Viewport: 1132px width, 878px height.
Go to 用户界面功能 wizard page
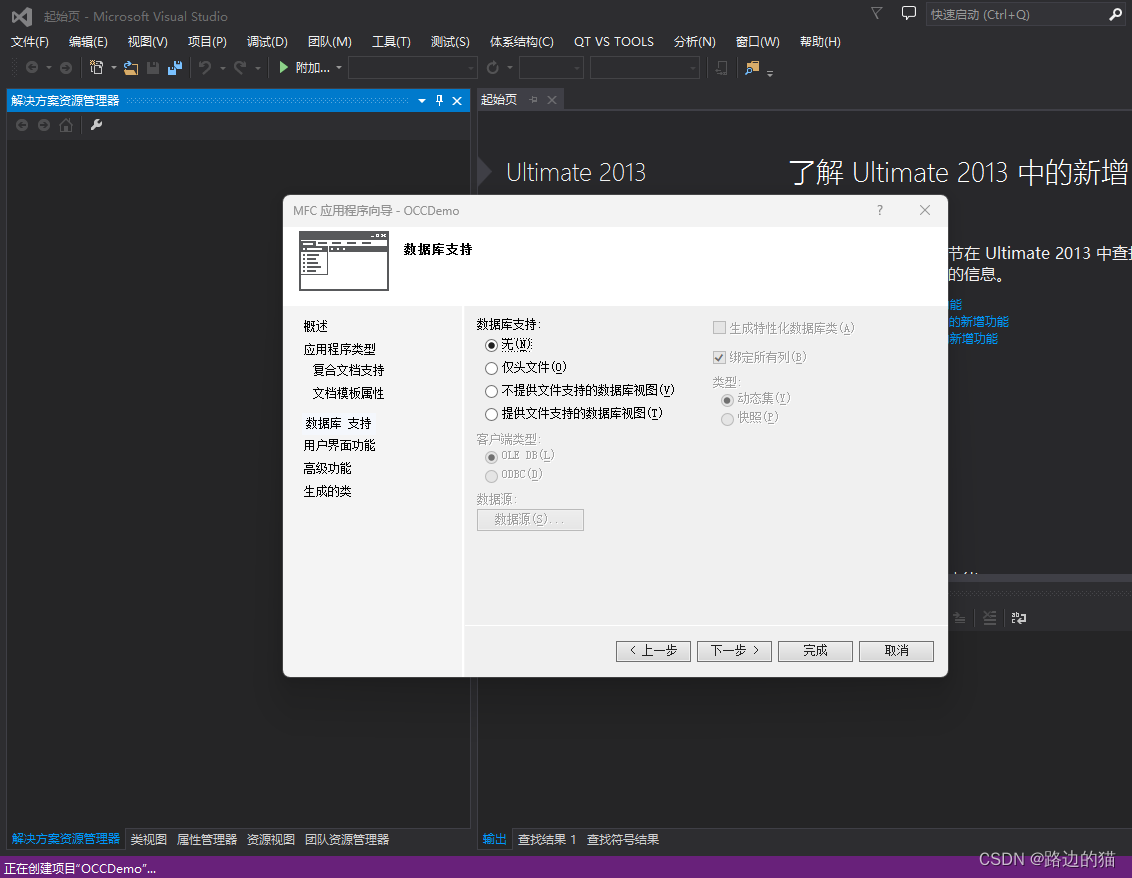click(x=339, y=445)
